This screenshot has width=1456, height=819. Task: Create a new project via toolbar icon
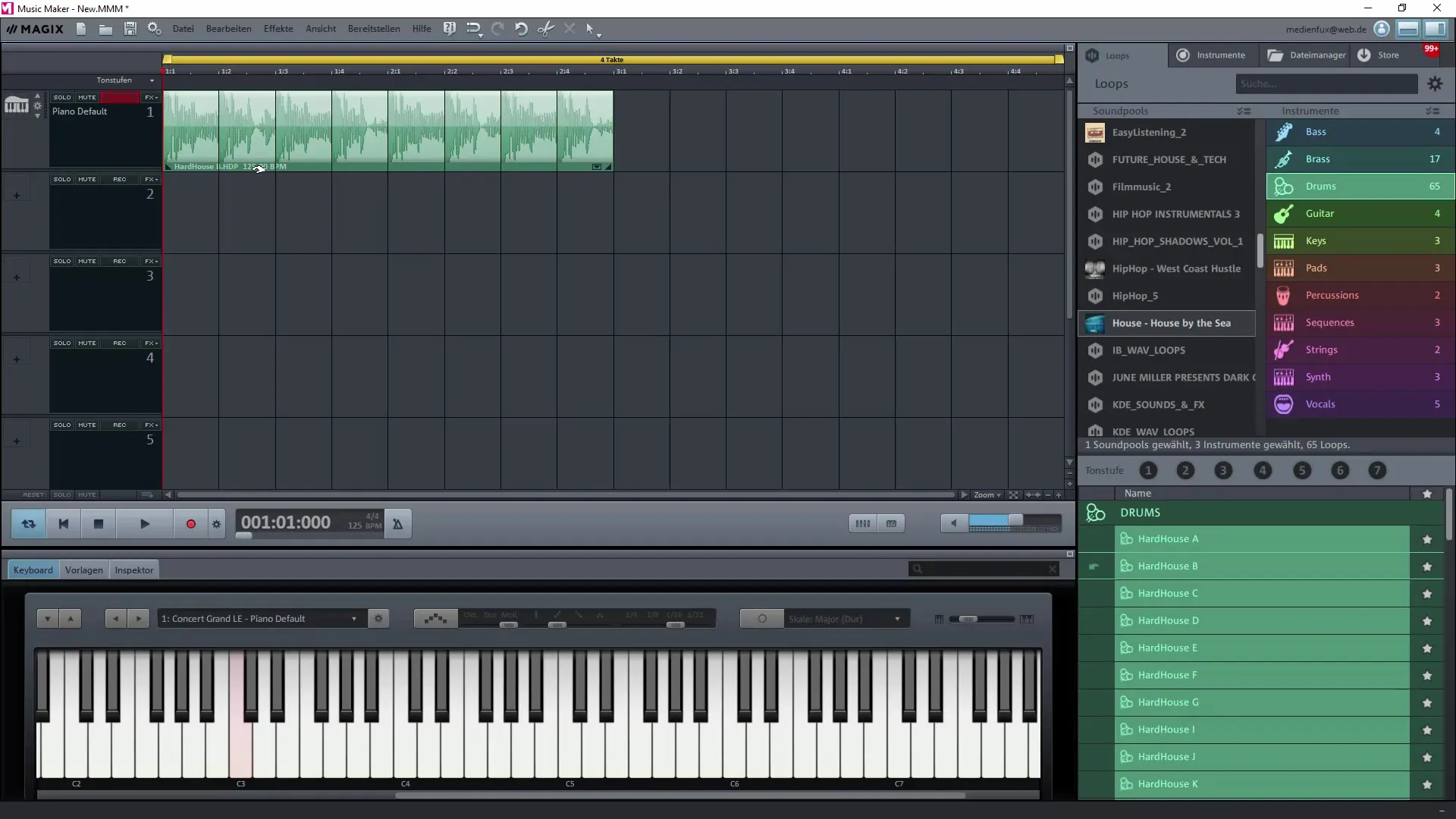point(81,29)
